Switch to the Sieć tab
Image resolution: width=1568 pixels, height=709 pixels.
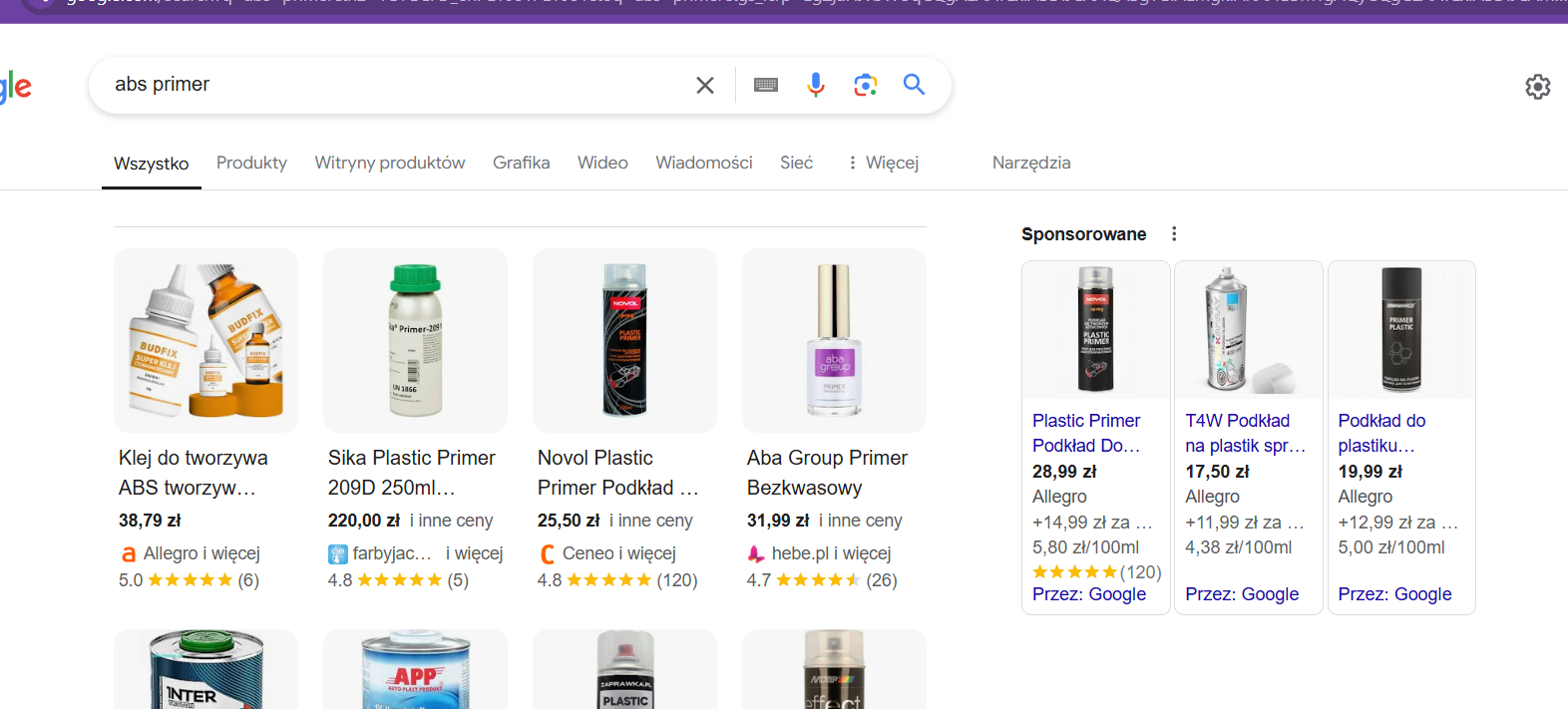(x=796, y=163)
